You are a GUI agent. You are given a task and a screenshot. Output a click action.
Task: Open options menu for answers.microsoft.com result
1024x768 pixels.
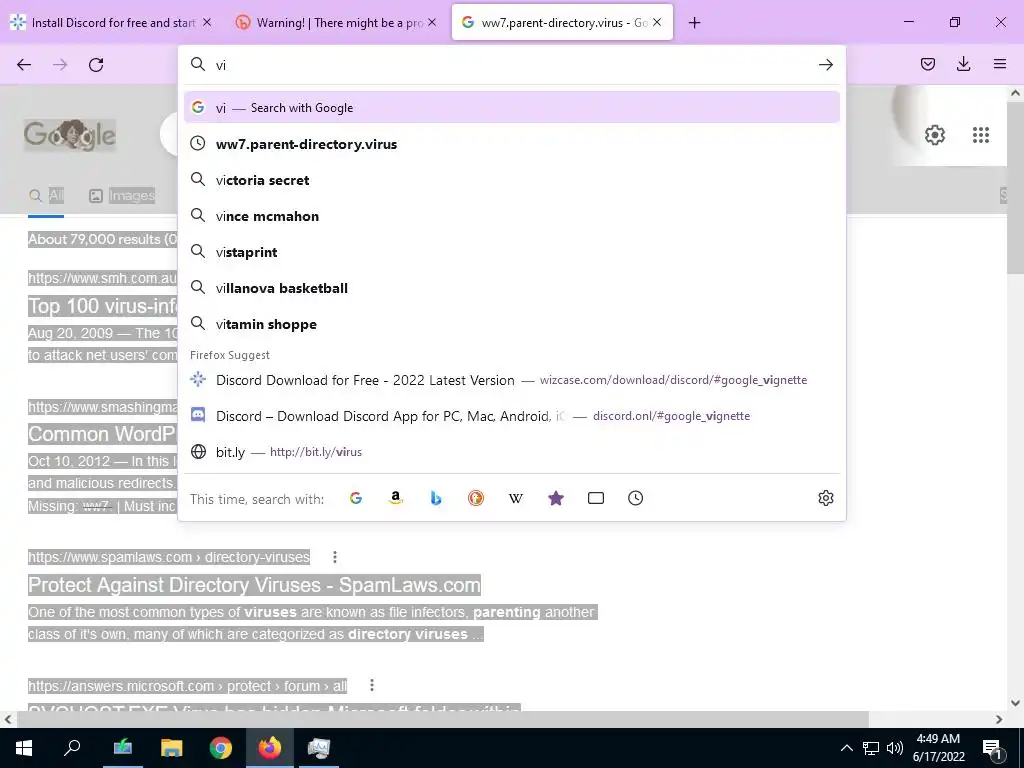(372, 685)
